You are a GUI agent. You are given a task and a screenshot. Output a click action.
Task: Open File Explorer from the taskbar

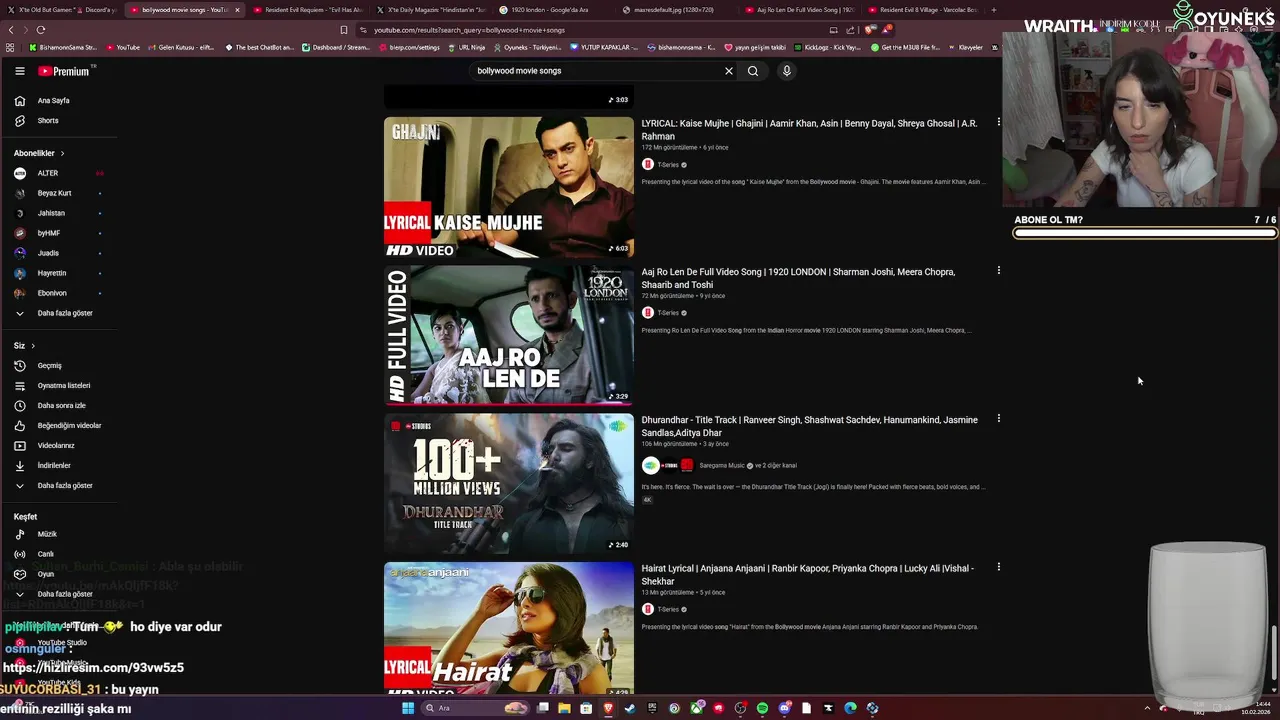564,708
